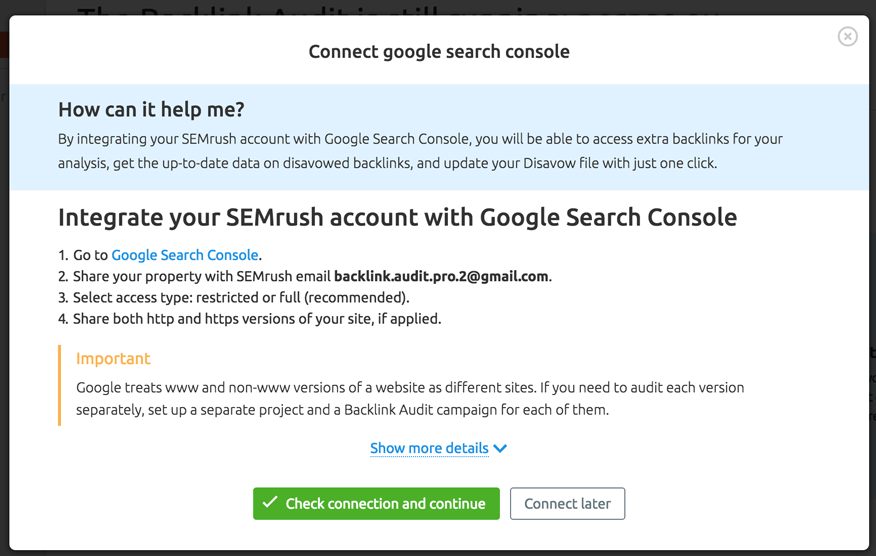Choose Connect later

[x=567, y=503]
